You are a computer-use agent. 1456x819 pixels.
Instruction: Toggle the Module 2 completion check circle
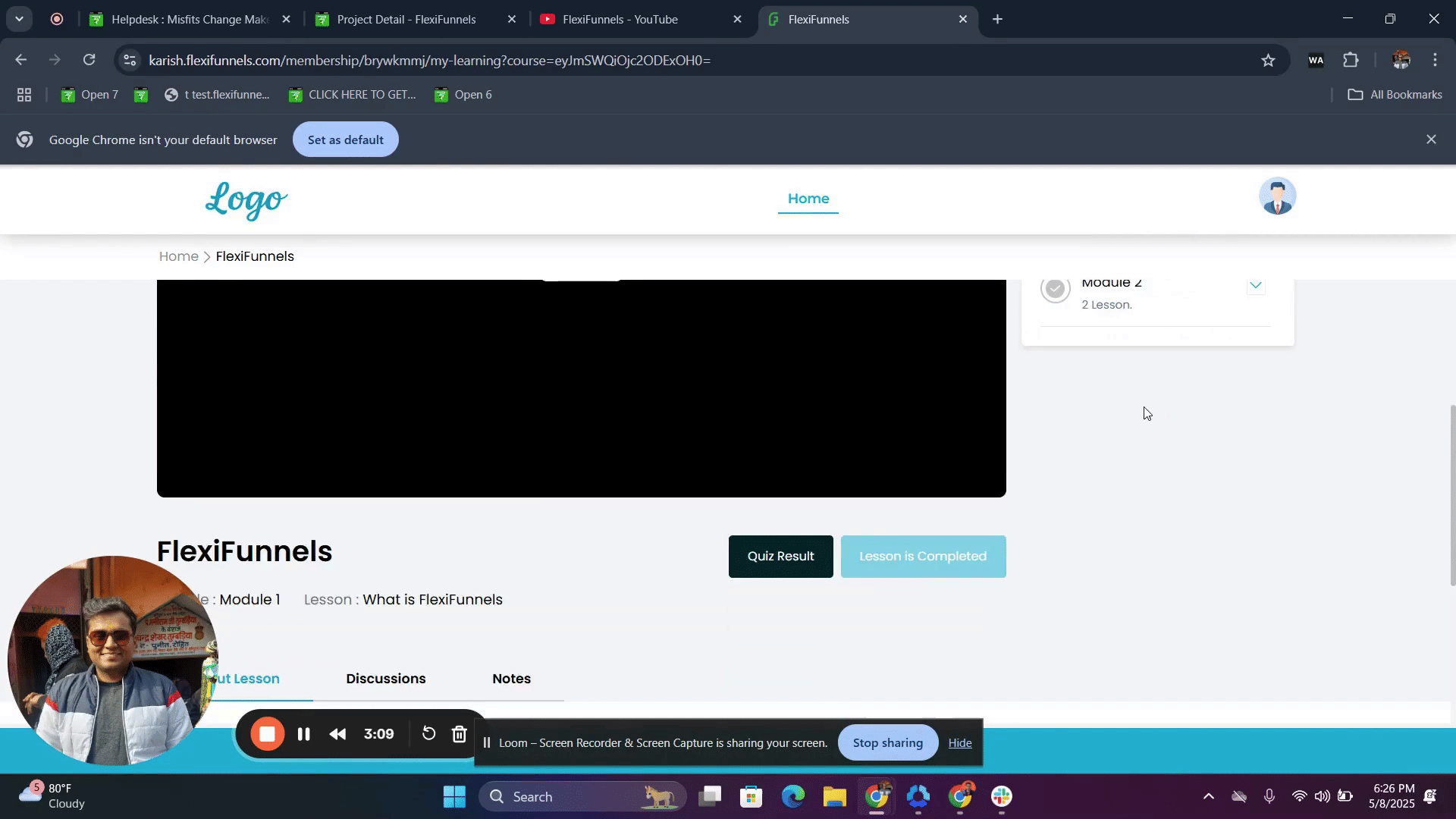(1055, 289)
